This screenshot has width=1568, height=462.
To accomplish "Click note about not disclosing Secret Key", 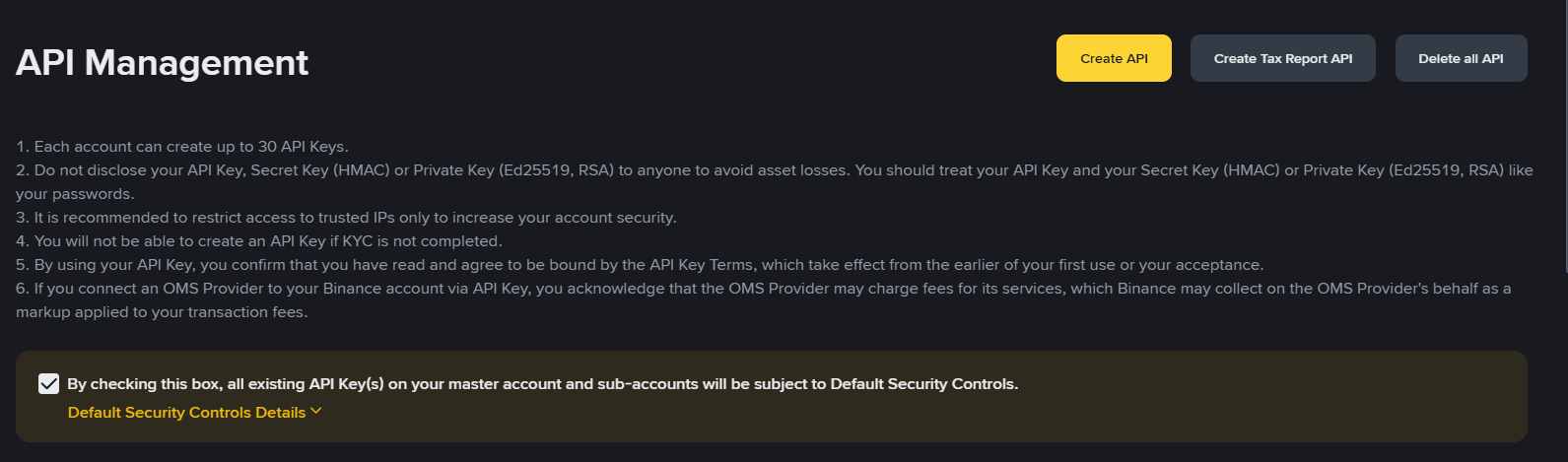I will point(775,182).
